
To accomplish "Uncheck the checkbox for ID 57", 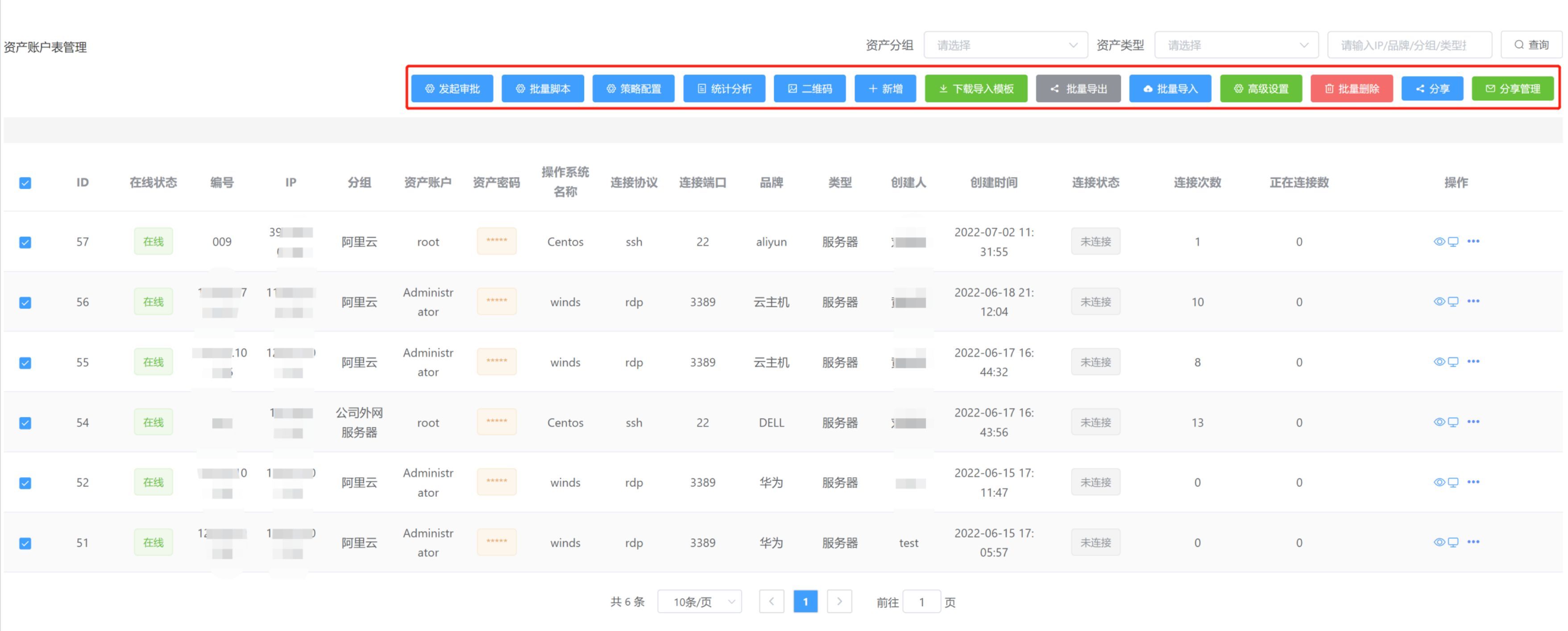I will point(25,242).
